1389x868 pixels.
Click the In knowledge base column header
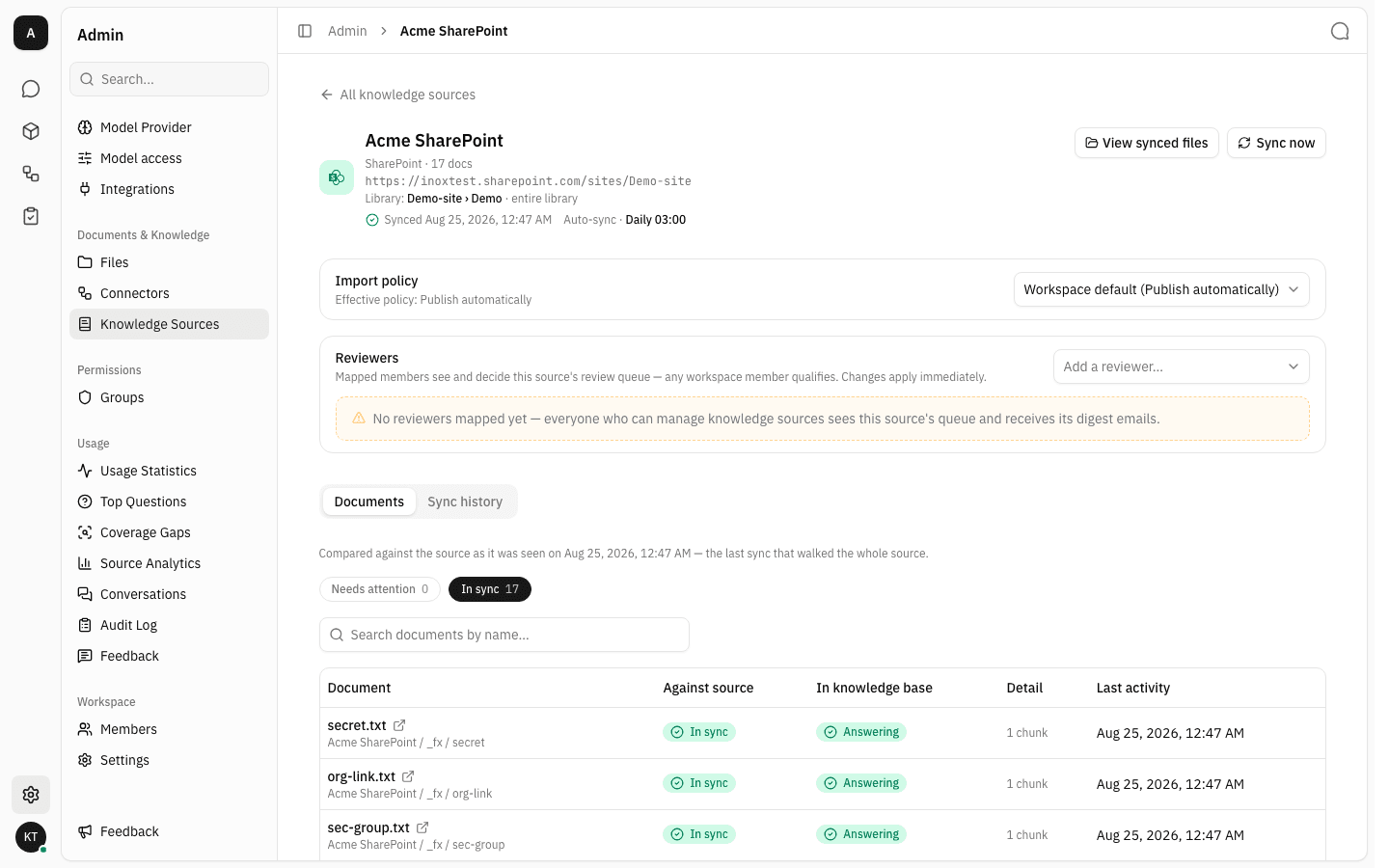(874, 688)
